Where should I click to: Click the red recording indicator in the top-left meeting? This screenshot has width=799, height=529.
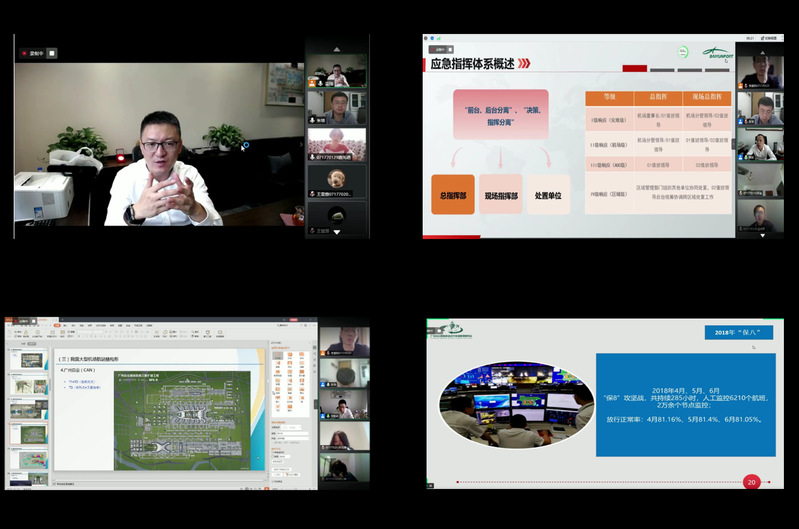coord(24,53)
